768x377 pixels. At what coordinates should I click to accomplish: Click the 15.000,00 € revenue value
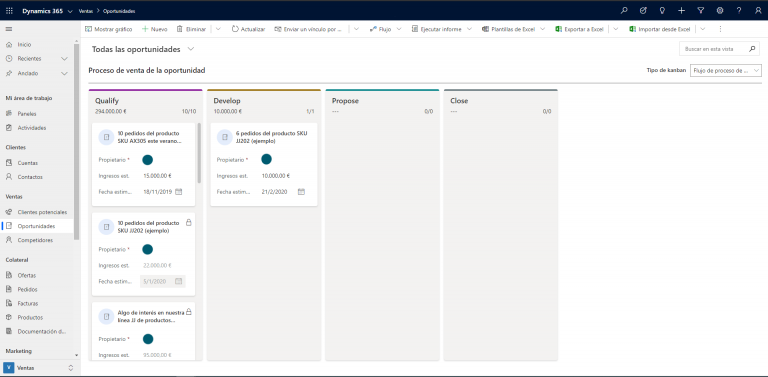tap(157, 176)
